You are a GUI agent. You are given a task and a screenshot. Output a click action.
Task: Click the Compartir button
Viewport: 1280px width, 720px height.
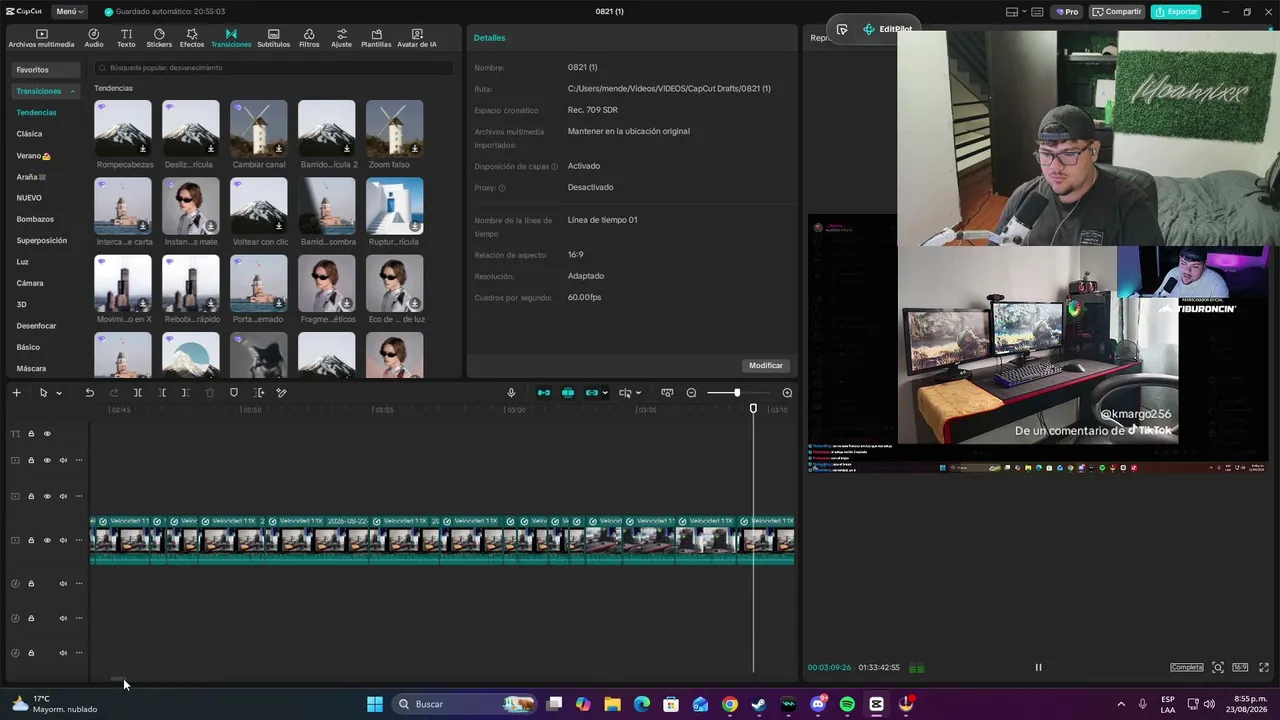(x=1117, y=12)
